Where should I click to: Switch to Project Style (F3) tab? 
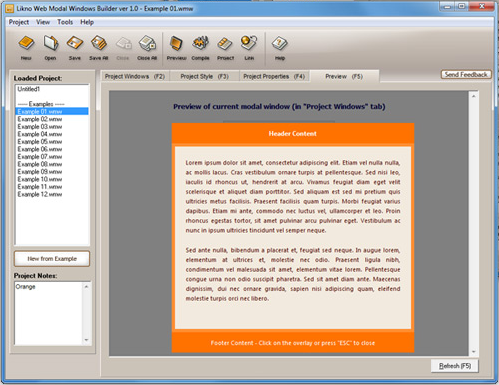pyautogui.click(x=204, y=76)
